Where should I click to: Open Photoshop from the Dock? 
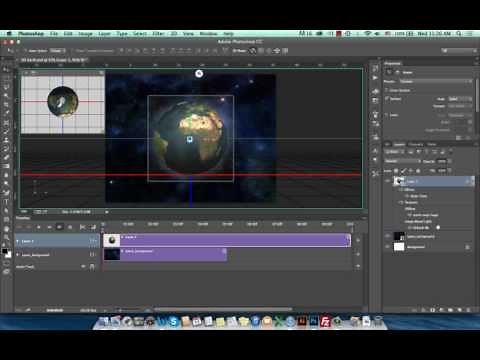tap(313, 321)
